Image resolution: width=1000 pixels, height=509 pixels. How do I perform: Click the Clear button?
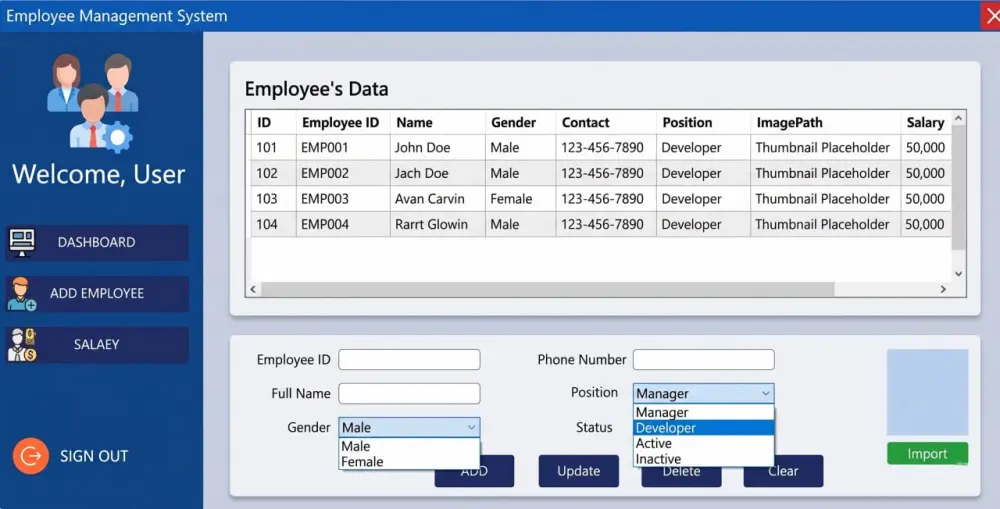click(x=783, y=471)
